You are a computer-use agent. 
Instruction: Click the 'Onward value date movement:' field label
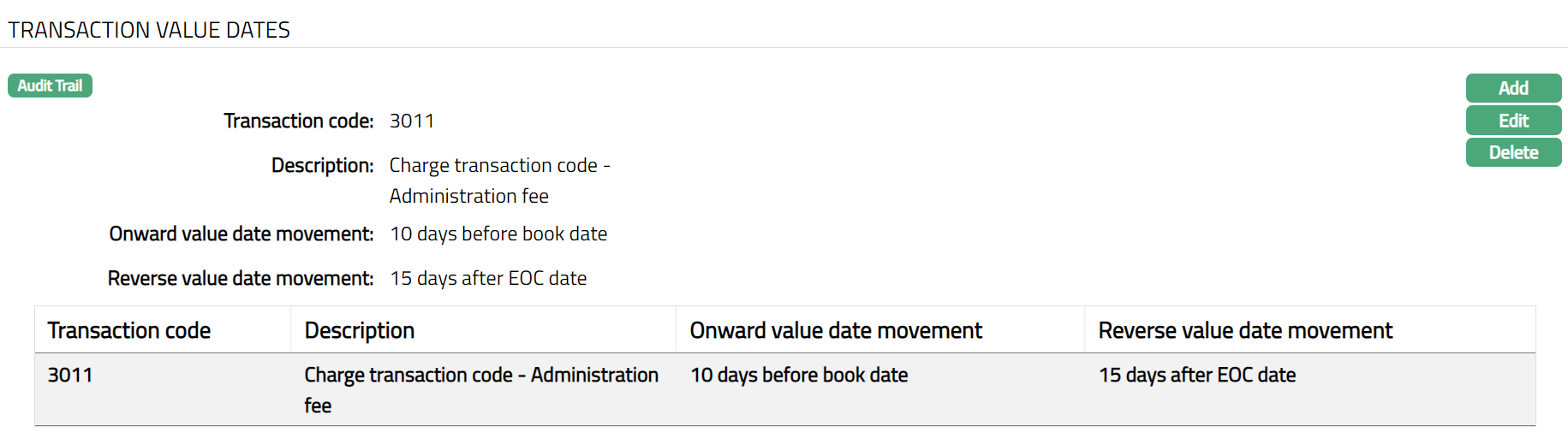pyautogui.click(x=241, y=234)
